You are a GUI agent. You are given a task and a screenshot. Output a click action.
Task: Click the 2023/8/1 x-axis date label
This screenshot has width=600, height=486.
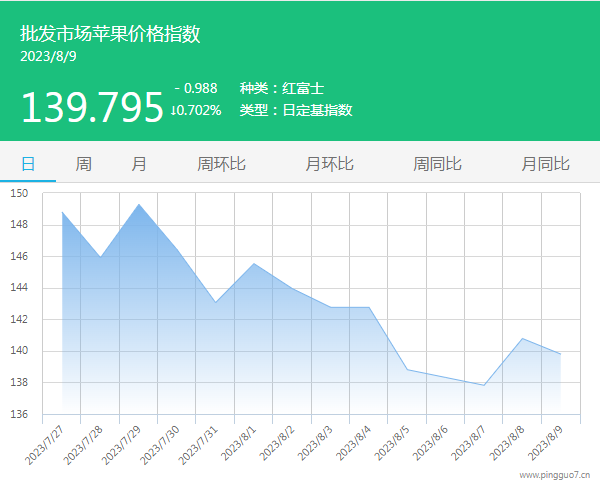coord(238,441)
